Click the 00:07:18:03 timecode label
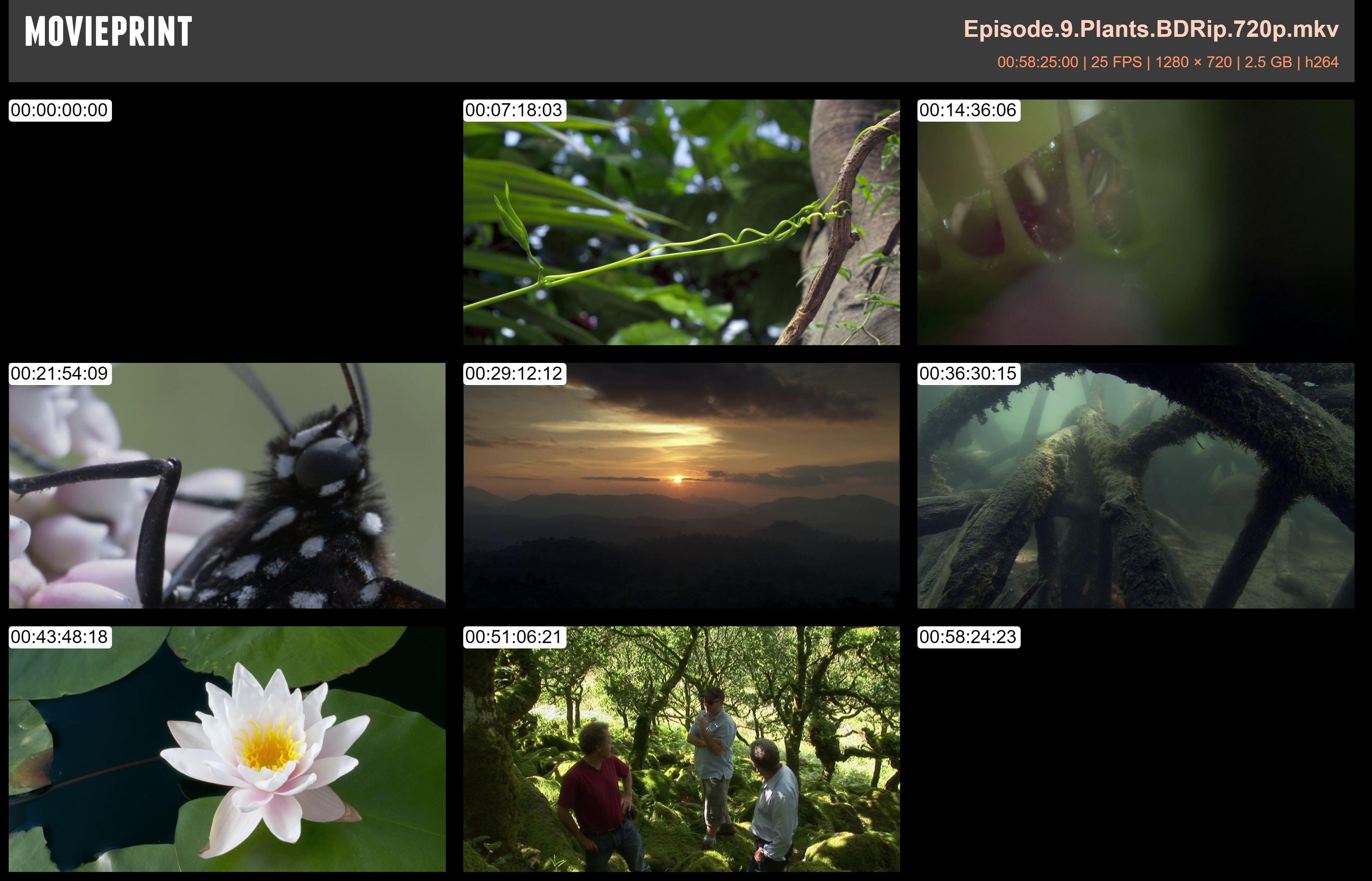 click(514, 110)
